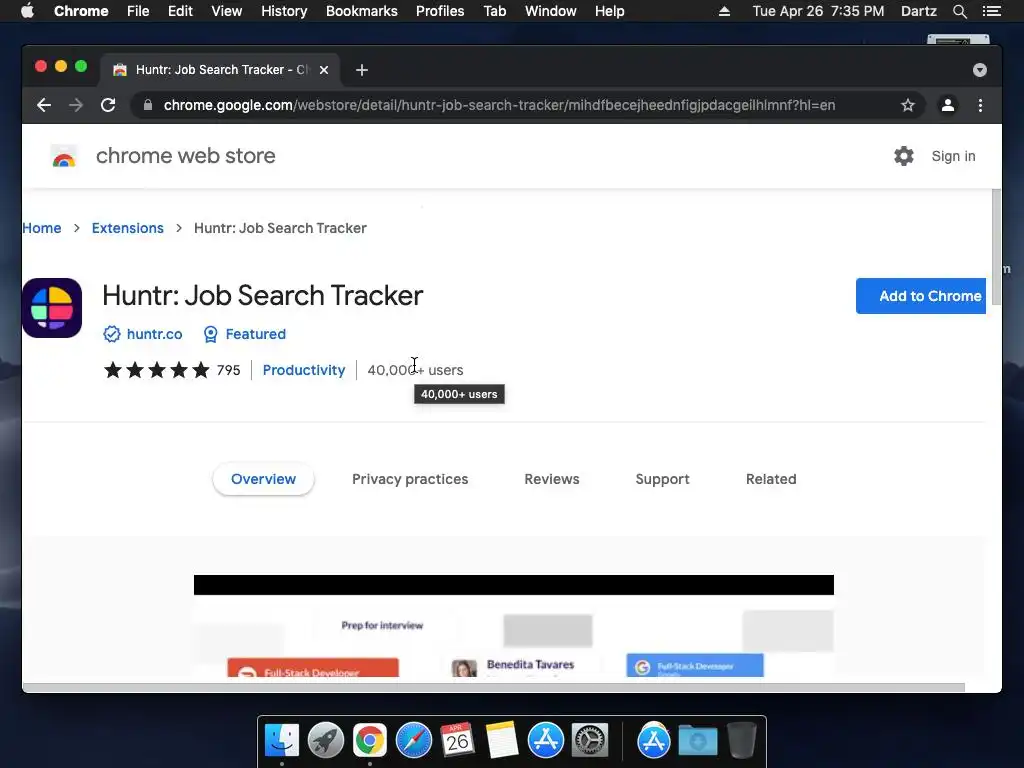Viewport: 1024px width, 768px height.
Task: Open the Chrome profile avatar icon
Action: 948,105
